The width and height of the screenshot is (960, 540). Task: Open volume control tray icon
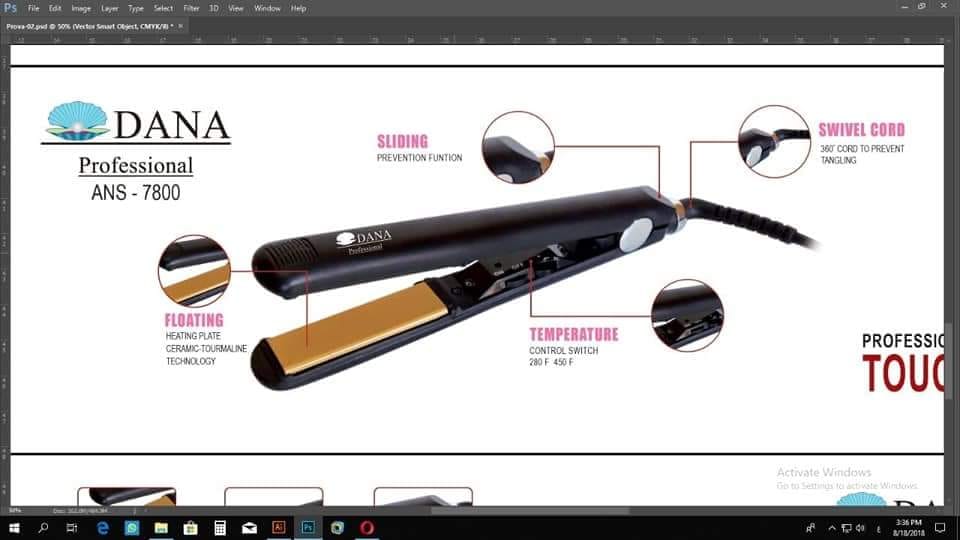(860, 528)
